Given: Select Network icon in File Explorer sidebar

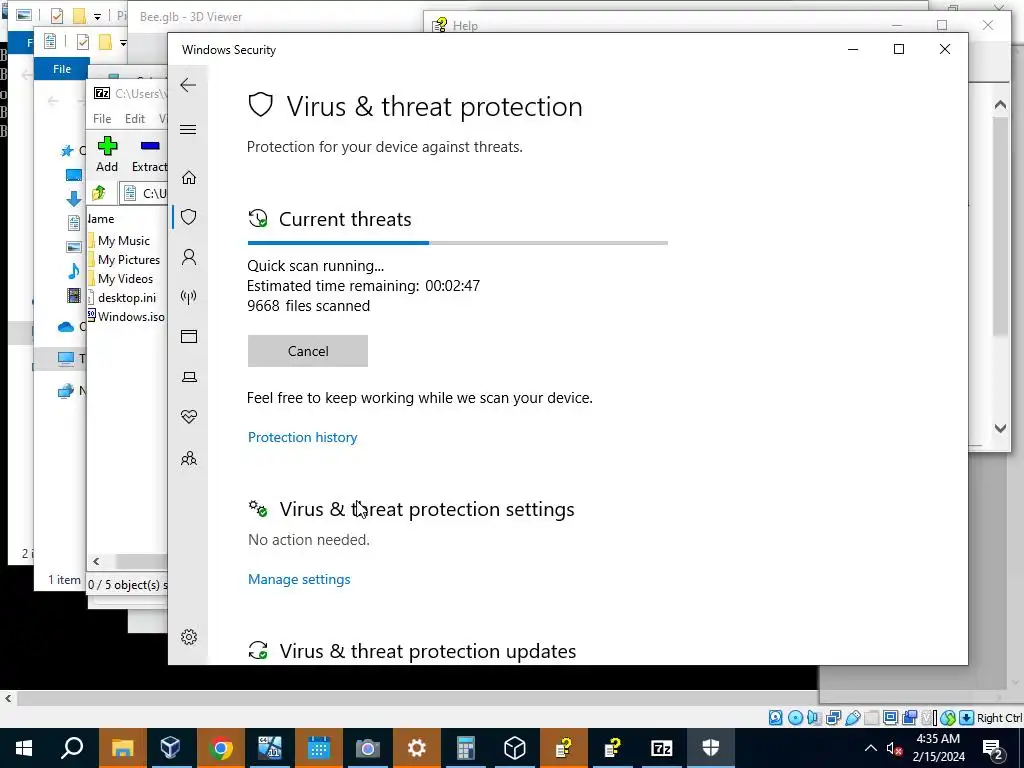Looking at the screenshot, I should tap(65, 391).
